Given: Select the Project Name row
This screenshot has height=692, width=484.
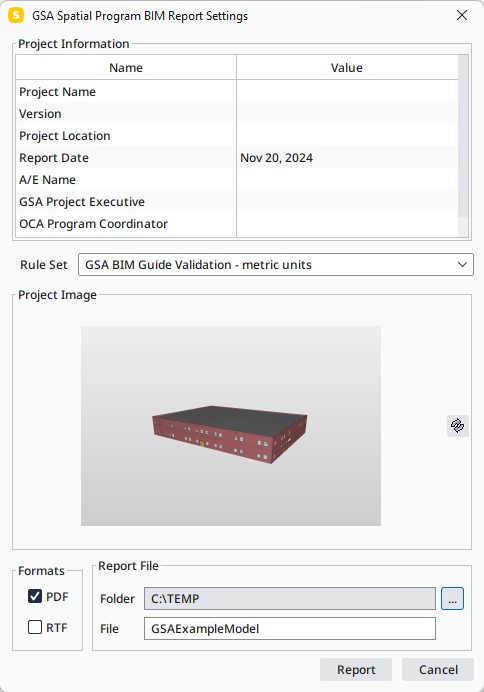Looking at the screenshot, I should [236, 91].
